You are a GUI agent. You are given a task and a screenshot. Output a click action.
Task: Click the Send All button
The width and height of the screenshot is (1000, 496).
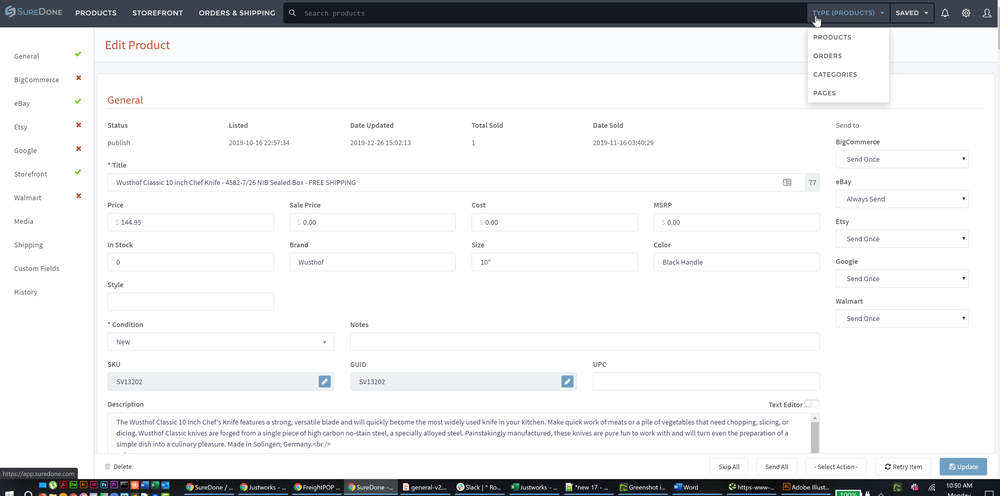coord(777,467)
